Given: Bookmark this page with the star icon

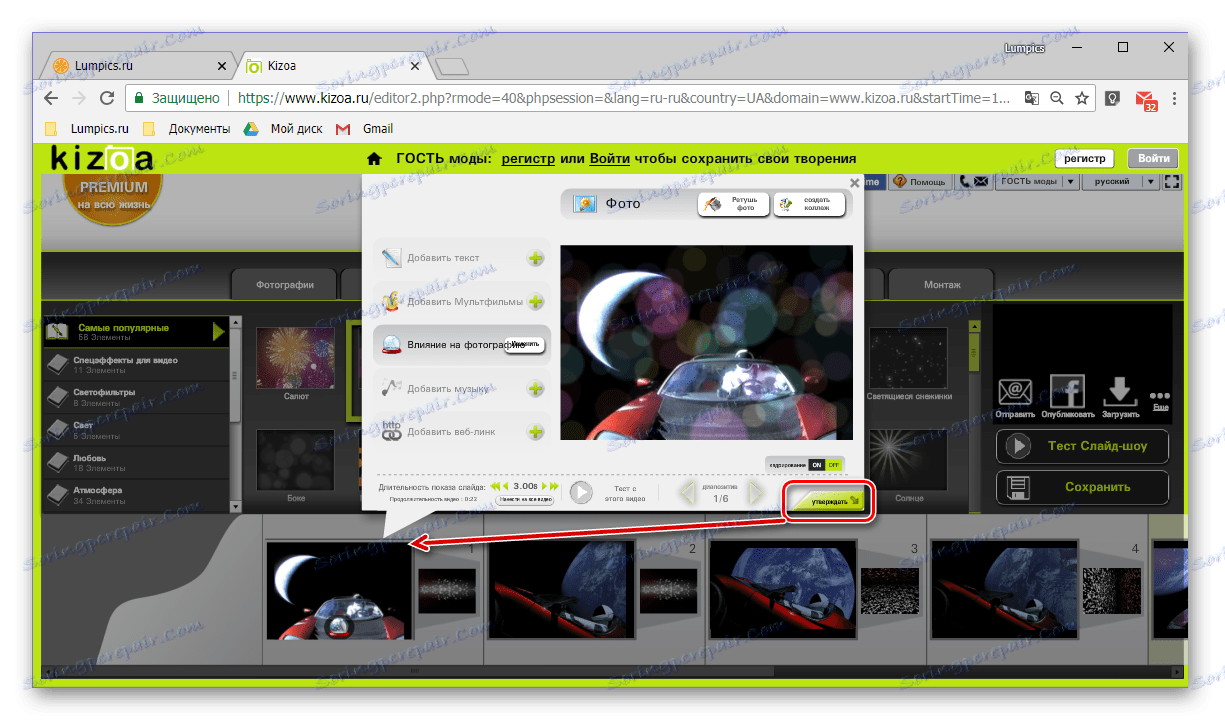Looking at the screenshot, I should point(1082,98).
